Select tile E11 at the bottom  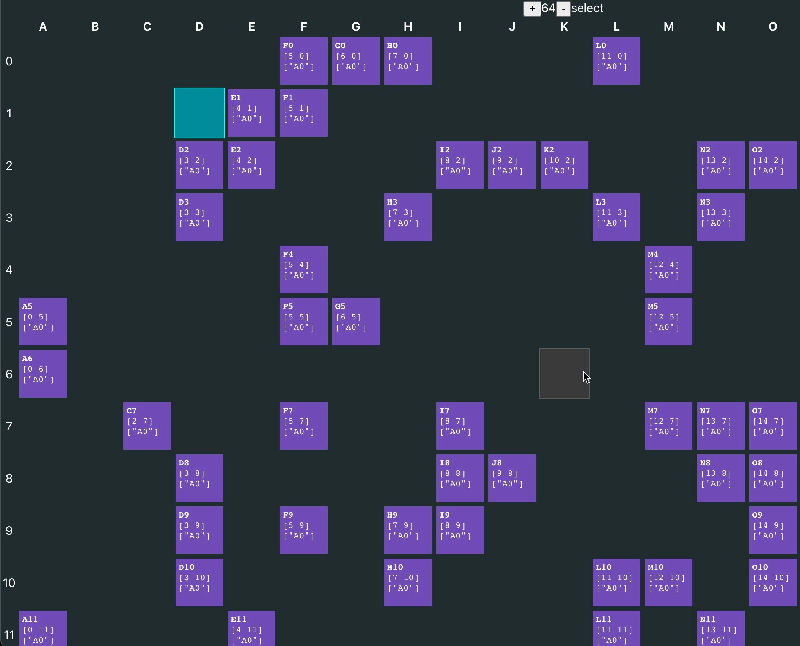tap(251, 630)
